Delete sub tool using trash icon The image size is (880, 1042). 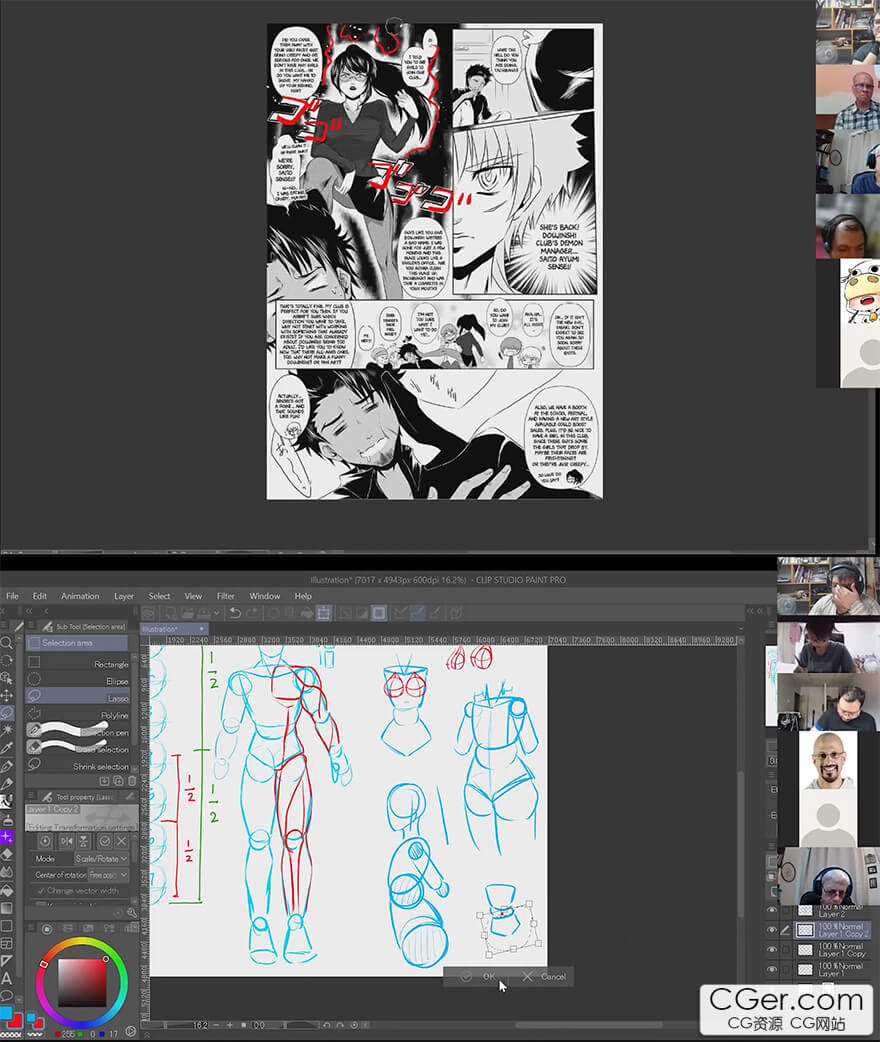point(131,780)
